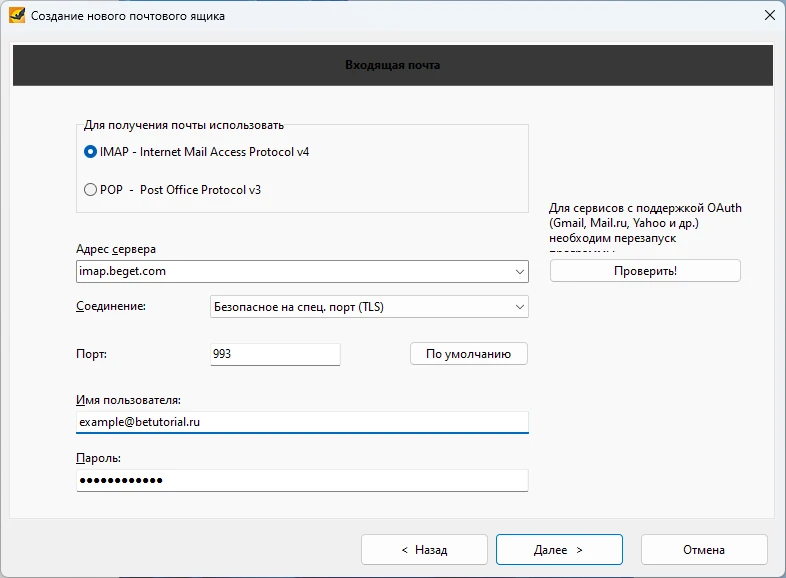
Task: Choose POP - Post Office Protocol v3
Action: coord(91,189)
